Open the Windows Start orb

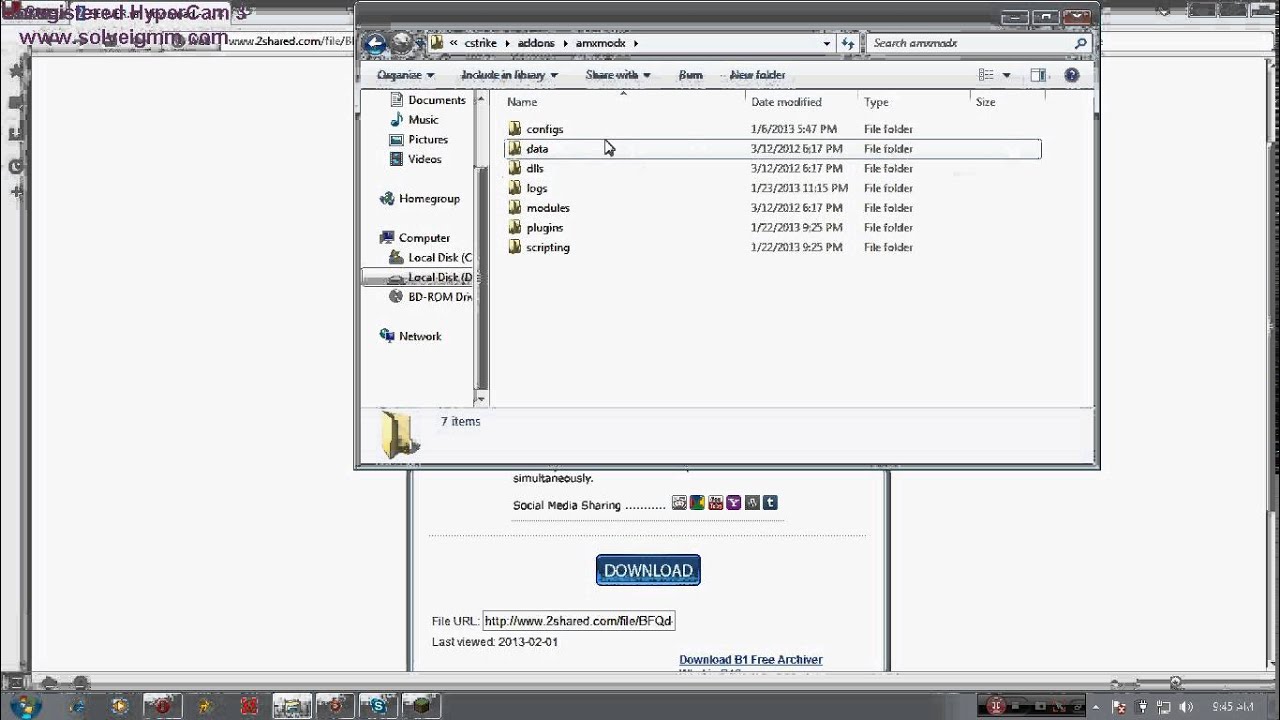(x=24, y=706)
